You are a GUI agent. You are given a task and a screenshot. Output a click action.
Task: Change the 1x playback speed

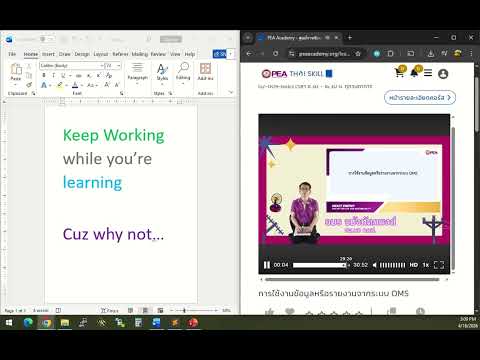[x=426, y=265]
